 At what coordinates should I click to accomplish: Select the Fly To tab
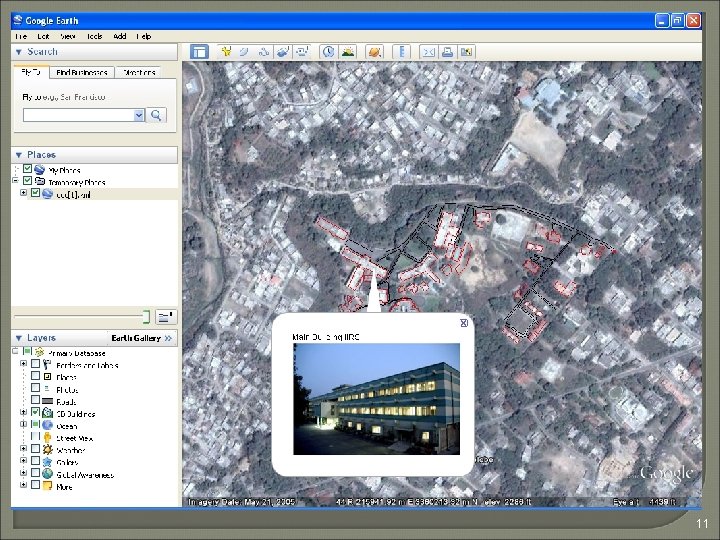[31, 72]
